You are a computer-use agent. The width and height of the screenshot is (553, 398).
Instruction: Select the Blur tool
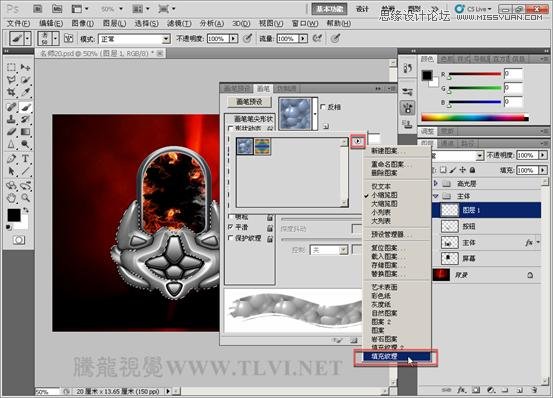point(11,144)
